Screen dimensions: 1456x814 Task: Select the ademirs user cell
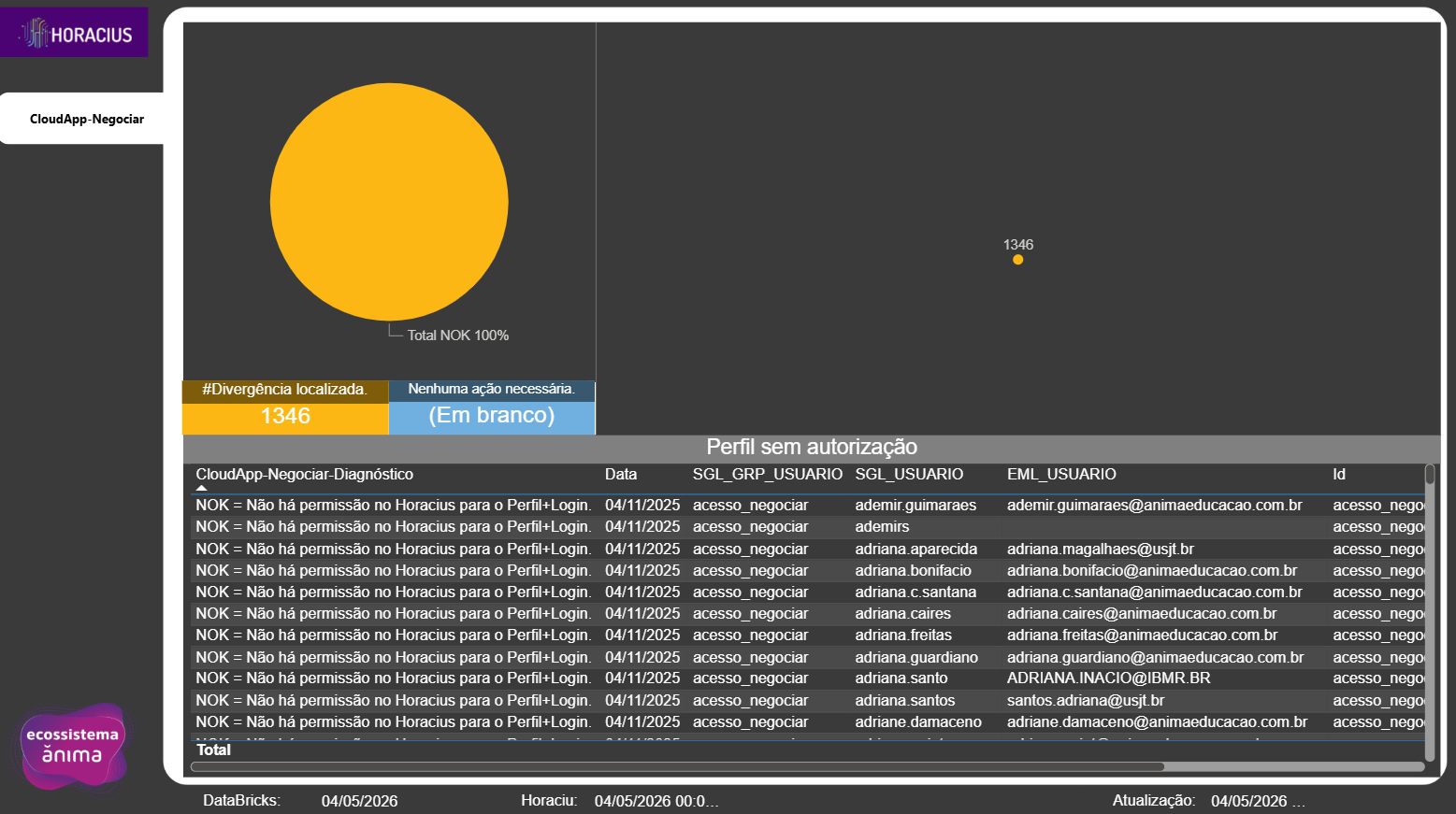coord(882,527)
